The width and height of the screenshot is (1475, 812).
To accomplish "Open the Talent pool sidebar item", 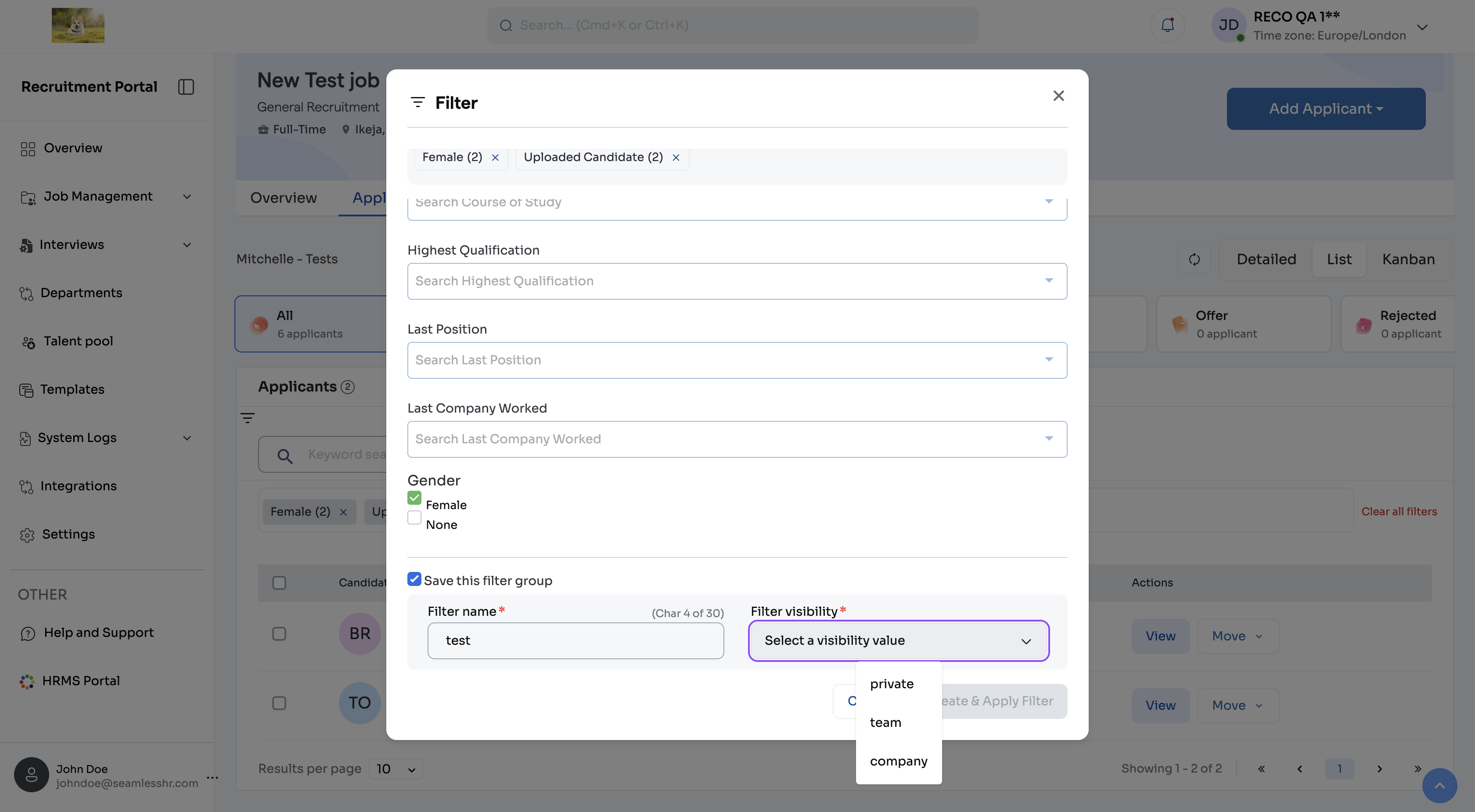I will [78, 341].
